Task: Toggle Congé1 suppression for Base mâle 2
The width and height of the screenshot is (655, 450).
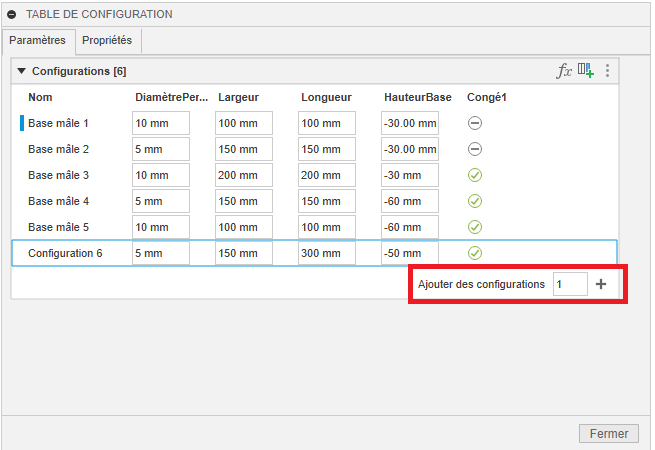Action: (x=475, y=149)
